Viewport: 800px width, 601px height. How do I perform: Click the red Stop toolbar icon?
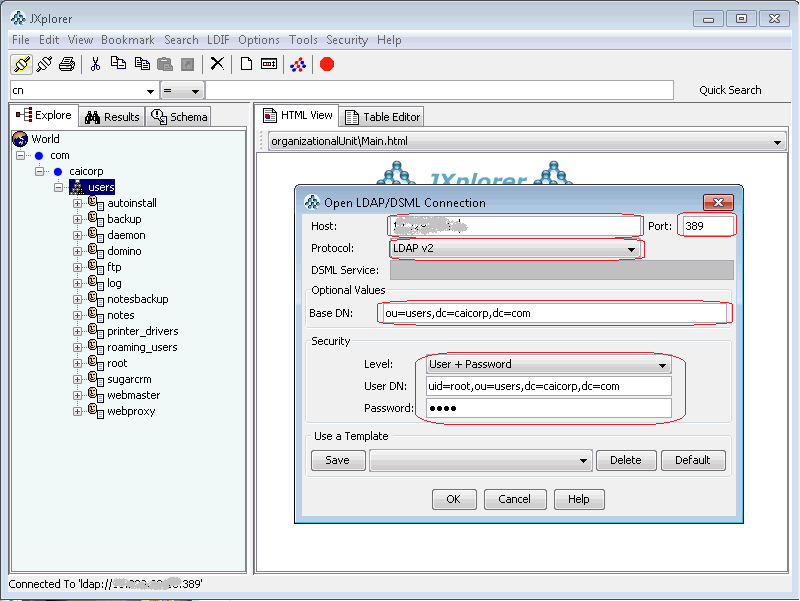327,64
